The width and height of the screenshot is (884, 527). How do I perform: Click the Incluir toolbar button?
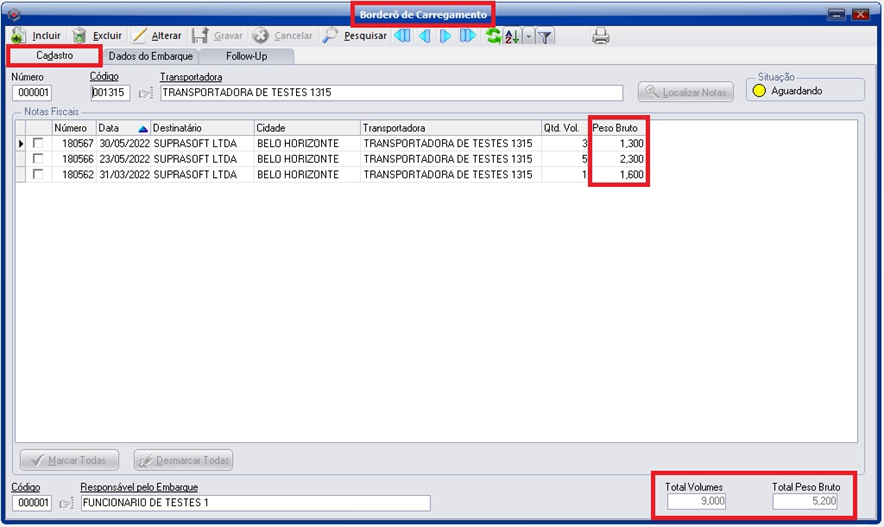(37, 36)
